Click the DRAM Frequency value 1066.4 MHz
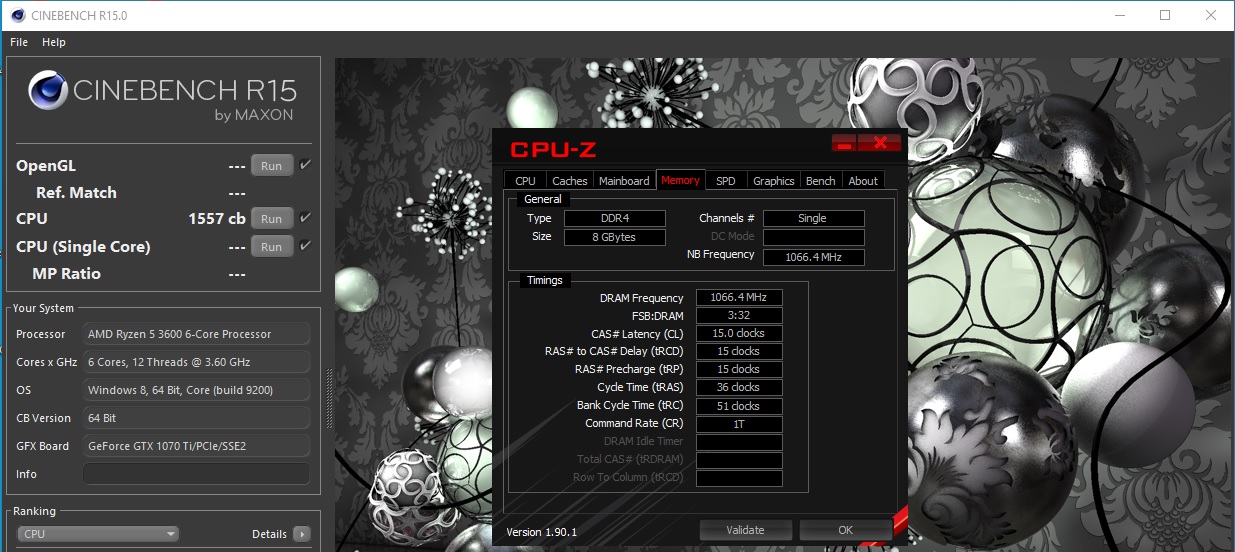 click(739, 298)
